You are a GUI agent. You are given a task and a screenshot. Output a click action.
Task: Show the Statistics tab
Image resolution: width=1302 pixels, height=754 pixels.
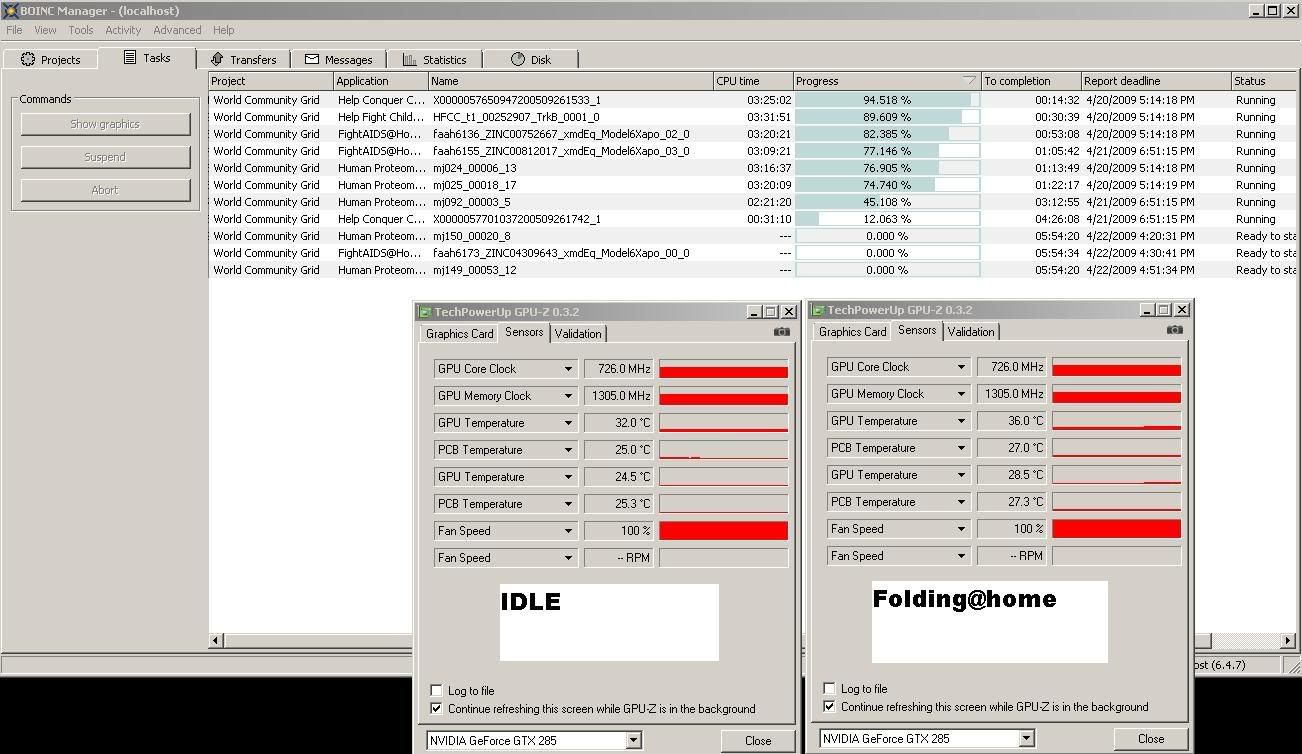(x=434, y=59)
